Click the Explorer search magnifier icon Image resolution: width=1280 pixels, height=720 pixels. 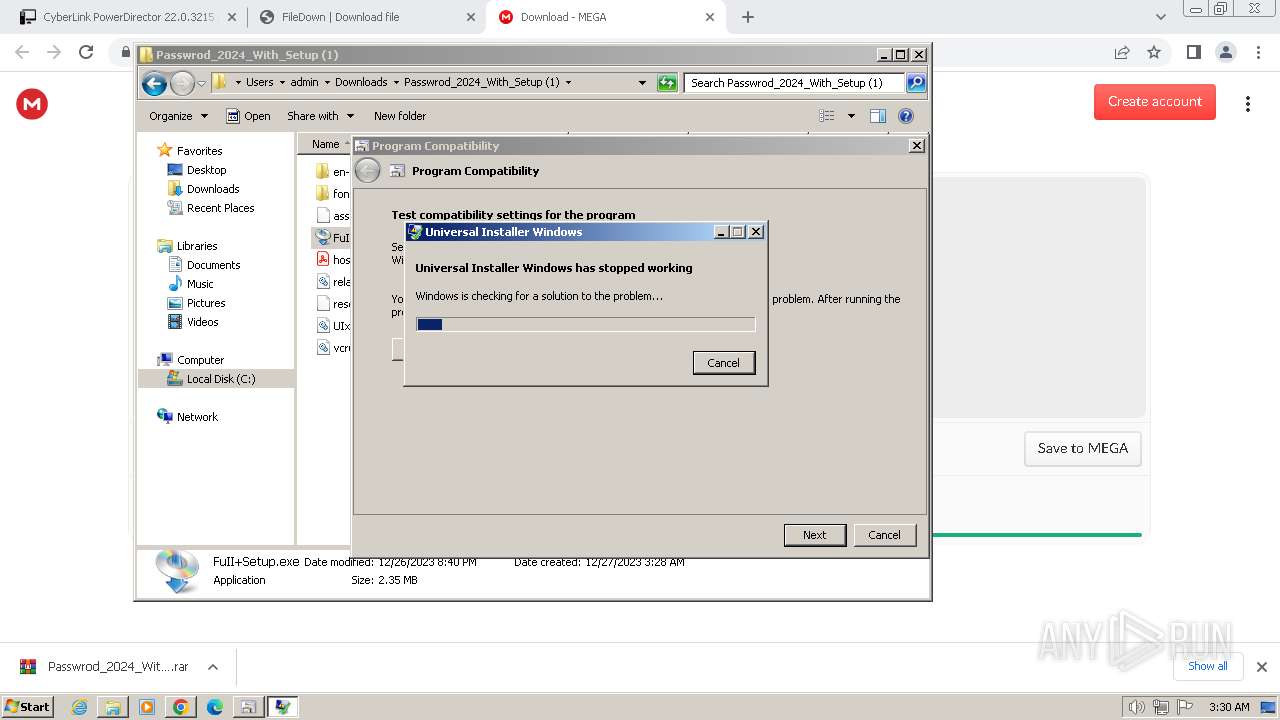(x=915, y=83)
